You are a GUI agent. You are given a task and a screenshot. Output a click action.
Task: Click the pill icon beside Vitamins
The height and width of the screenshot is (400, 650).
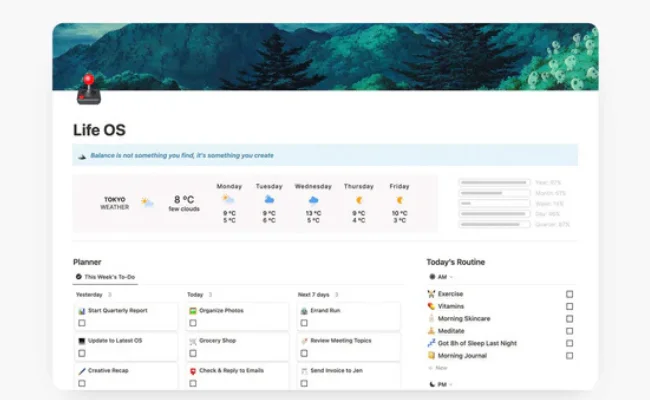(431, 306)
